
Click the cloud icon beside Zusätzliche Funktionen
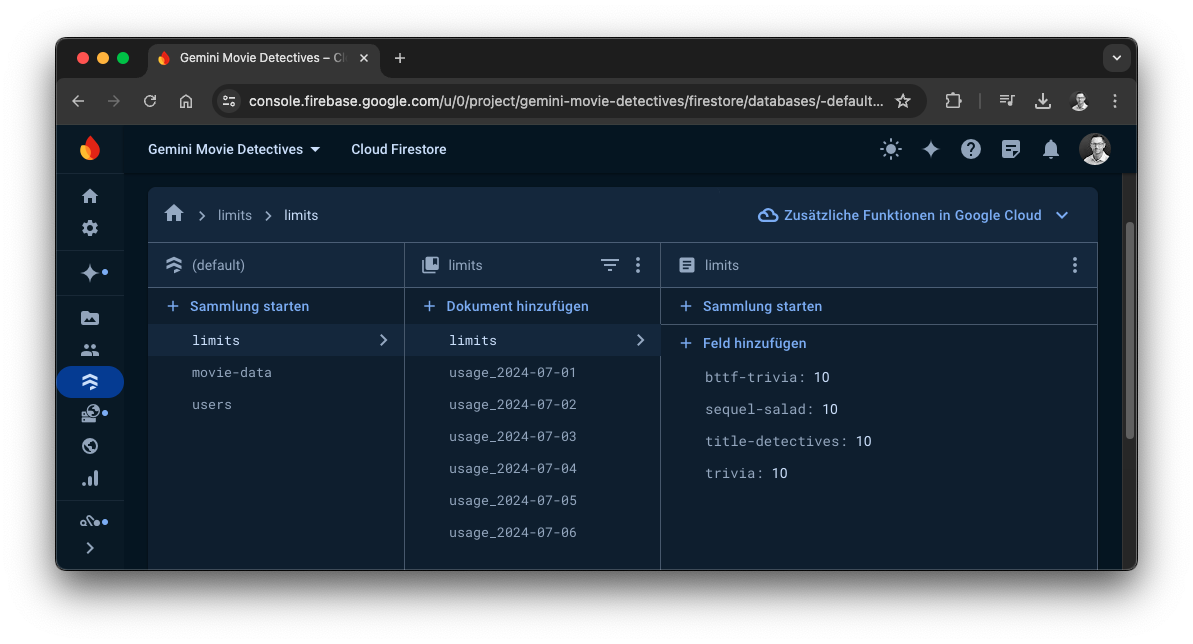click(x=768, y=215)
